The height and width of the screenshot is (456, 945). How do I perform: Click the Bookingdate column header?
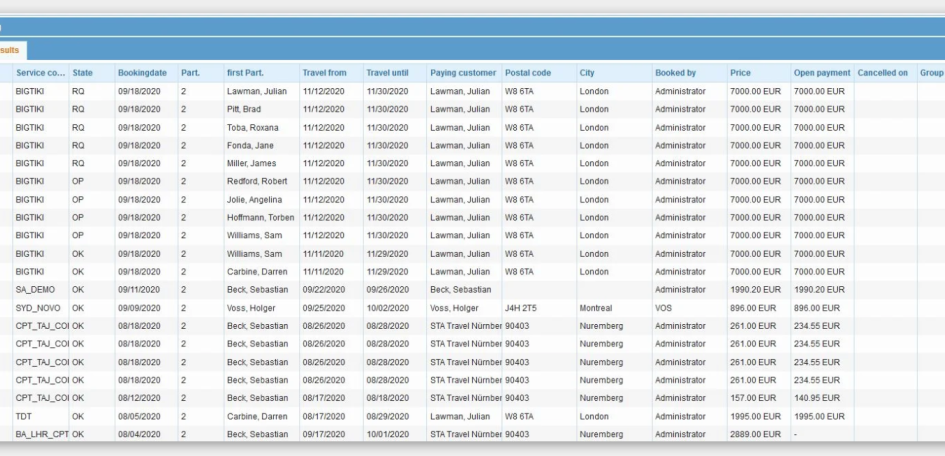click(x=142, y=73)
